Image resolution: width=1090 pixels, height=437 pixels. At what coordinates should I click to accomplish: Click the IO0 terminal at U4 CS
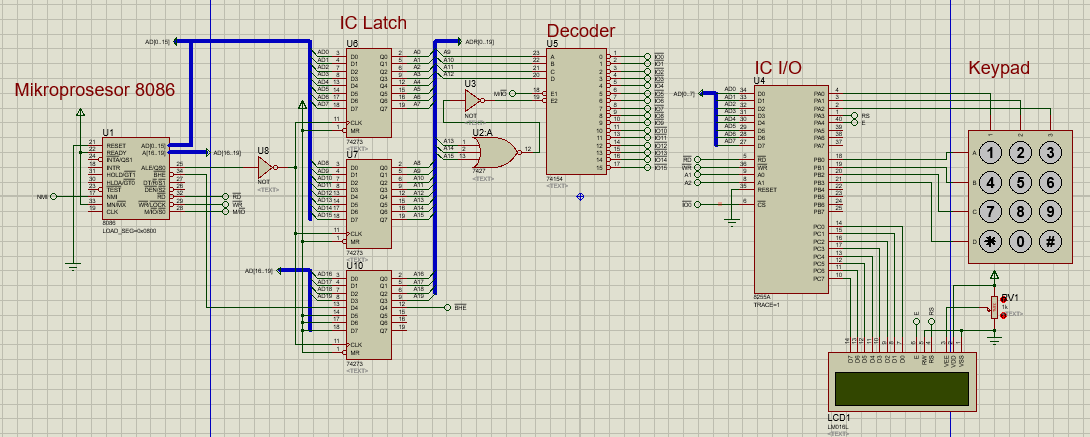698,204
